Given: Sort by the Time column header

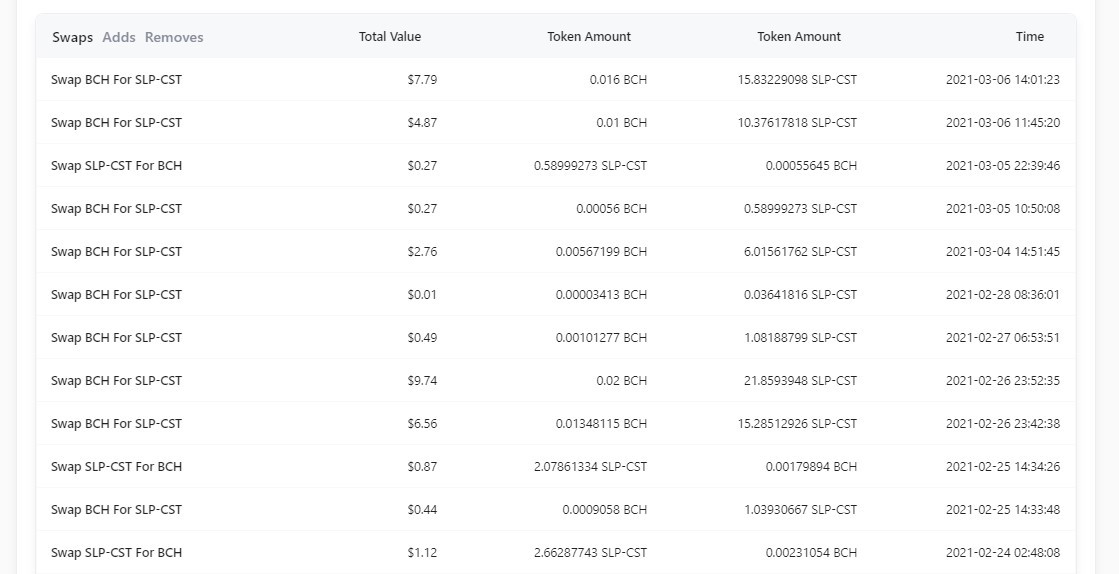Looking at the screenshot, I should pos(1030,36).
